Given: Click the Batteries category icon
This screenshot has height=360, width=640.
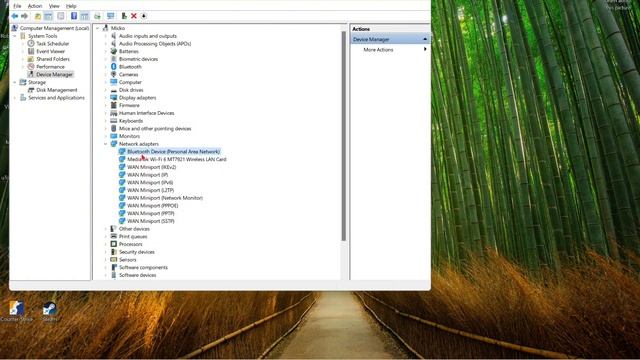Looking at the screenshot, I should coord(113,51).
